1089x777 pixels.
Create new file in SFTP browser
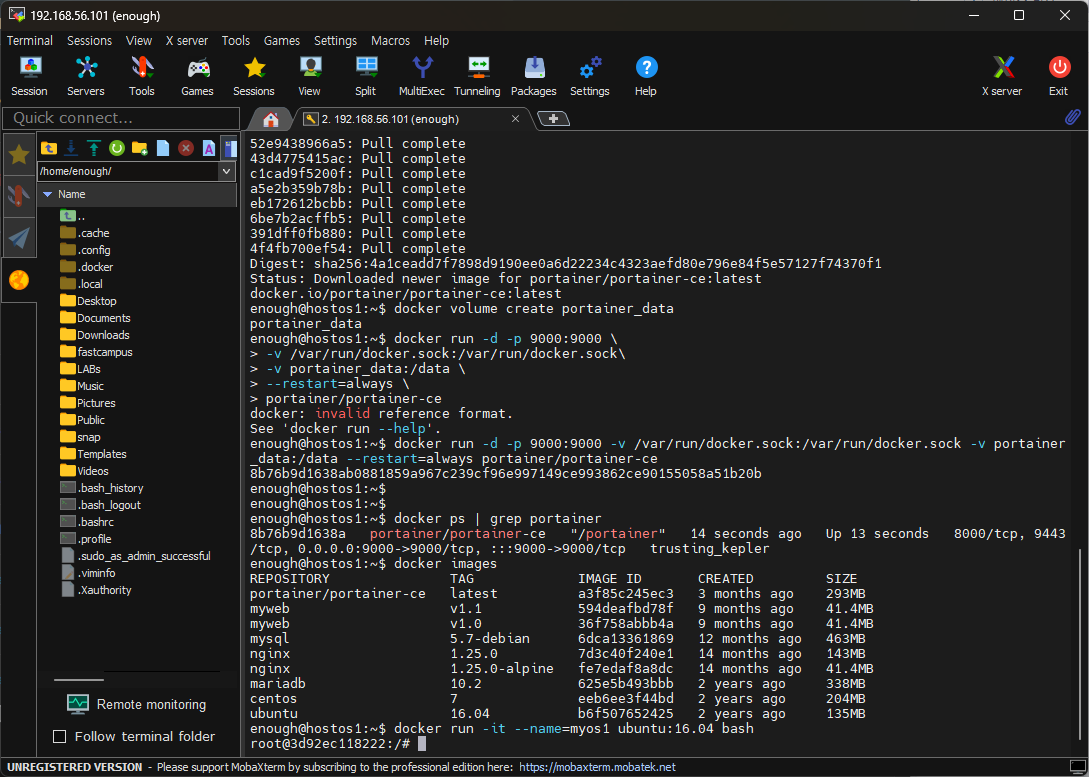[x=163, y=147]
